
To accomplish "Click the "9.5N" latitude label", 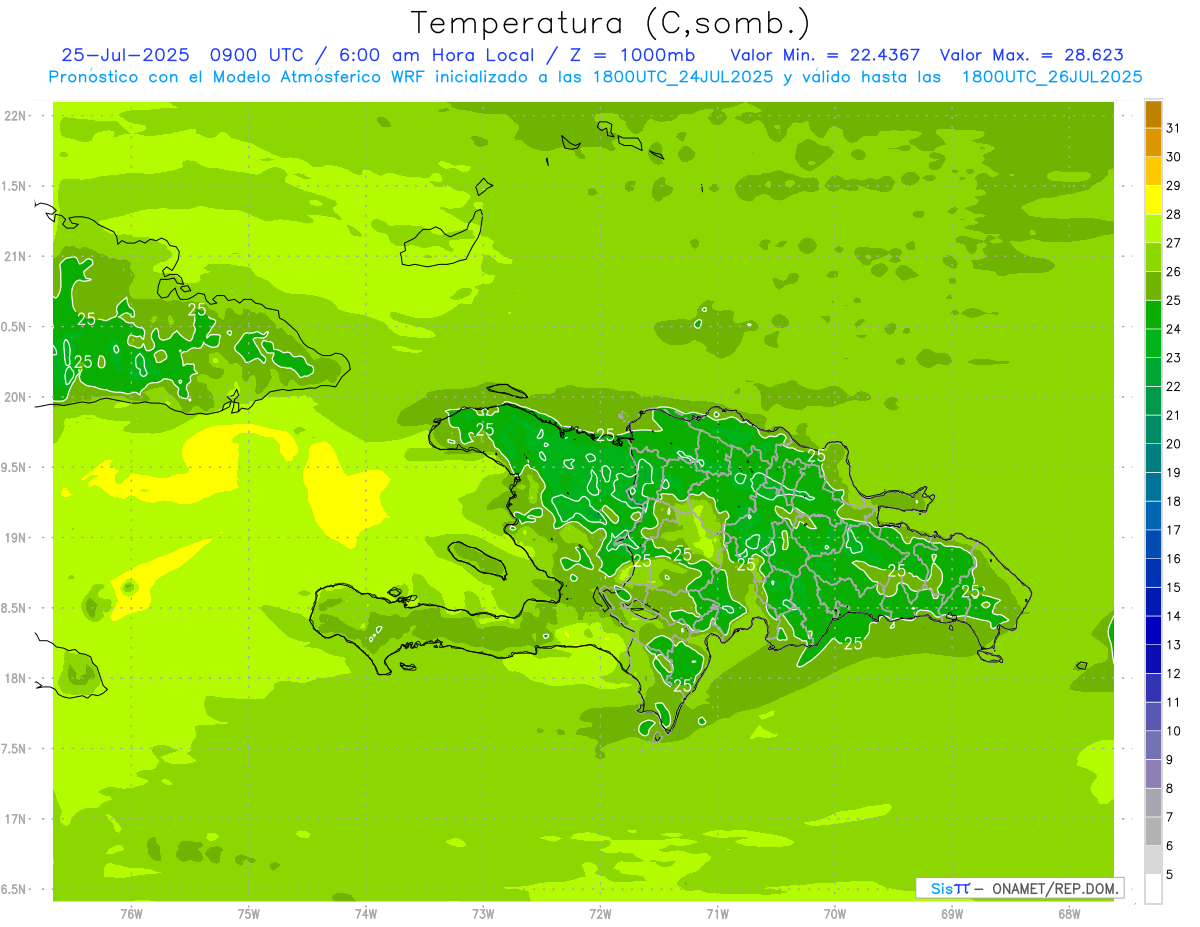I will [x=15, y=468].
